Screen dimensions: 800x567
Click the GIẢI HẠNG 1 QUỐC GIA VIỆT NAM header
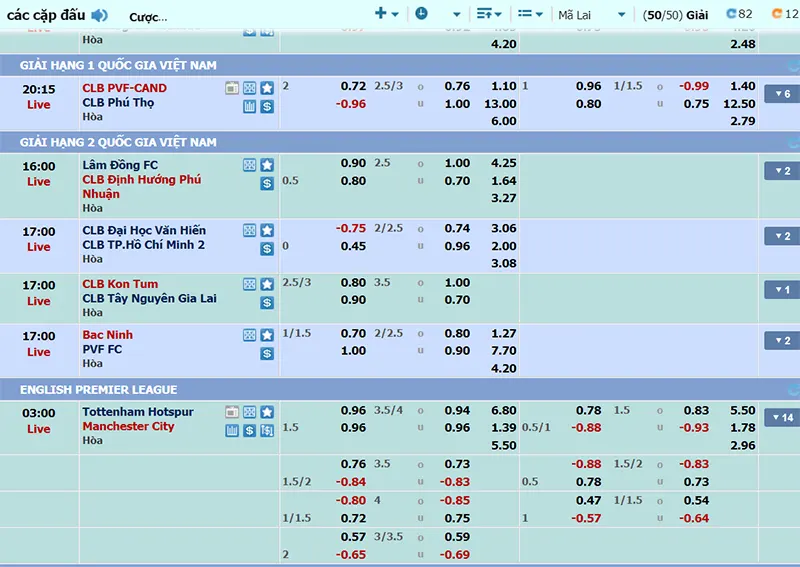400,65
